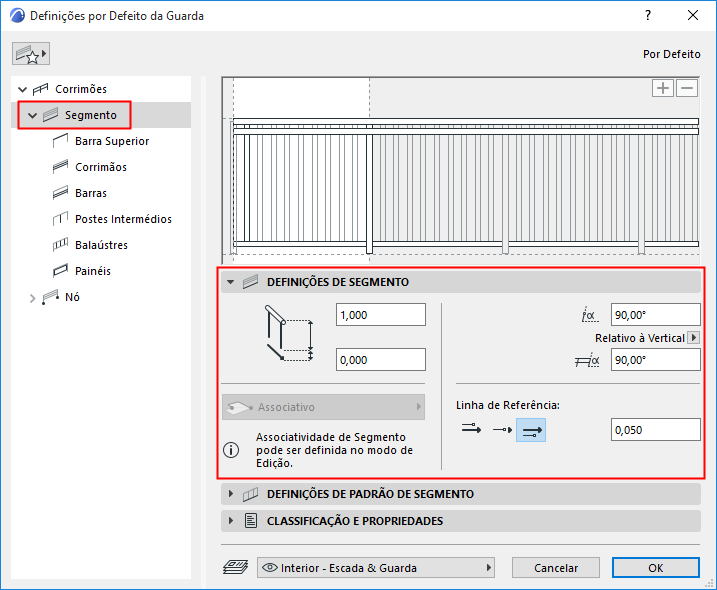Select Barra Superior in the tree

[112, 141]
